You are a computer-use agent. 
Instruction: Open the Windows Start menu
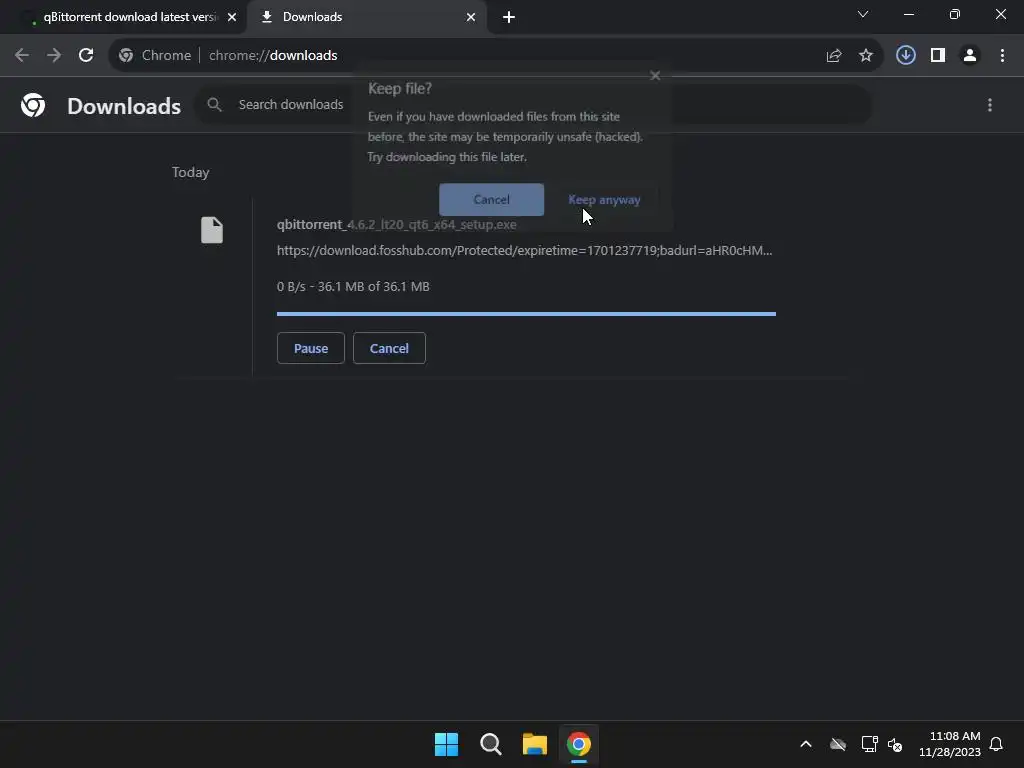click(447, 744)
